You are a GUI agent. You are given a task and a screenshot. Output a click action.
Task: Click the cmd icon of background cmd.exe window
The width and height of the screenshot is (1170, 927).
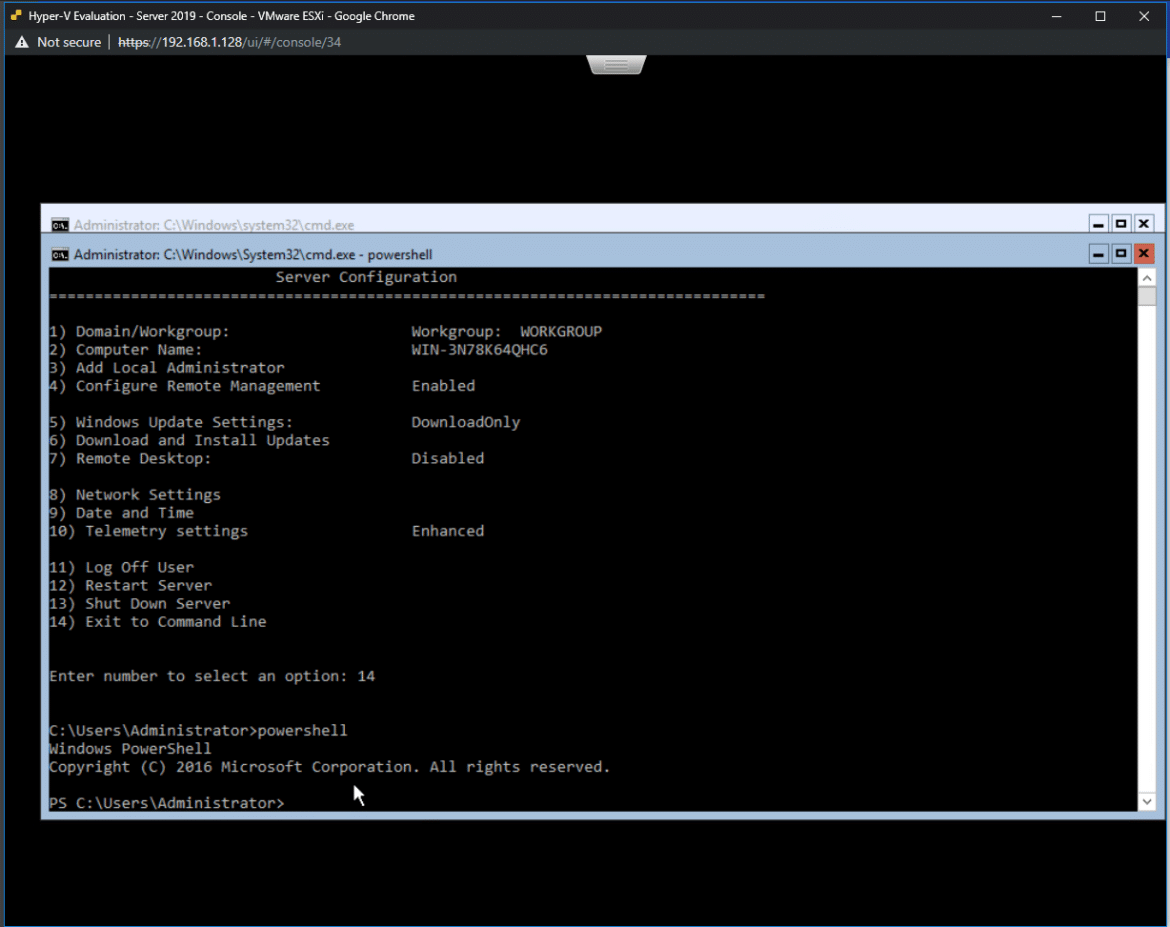pos(60,225)
